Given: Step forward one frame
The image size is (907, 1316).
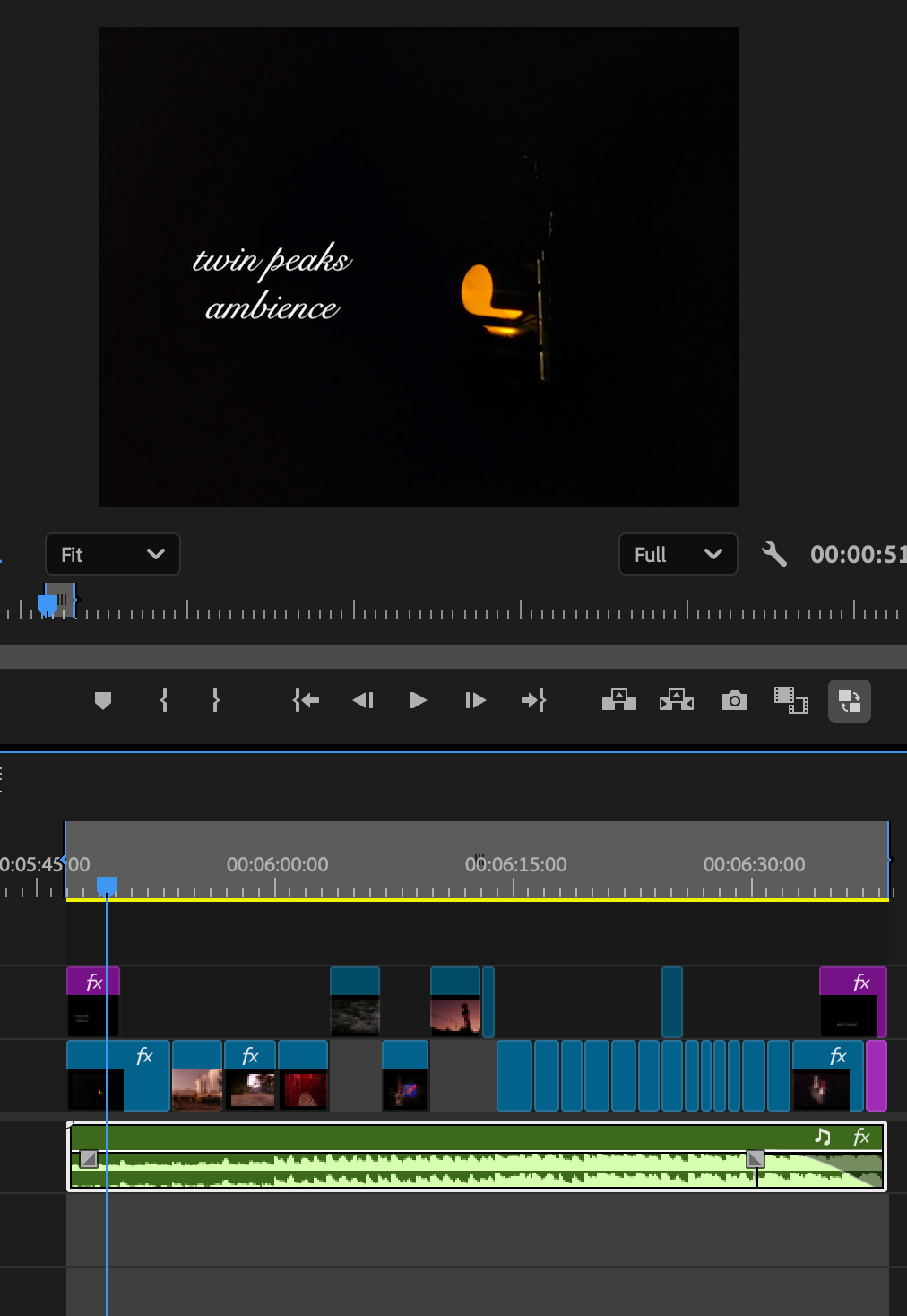Looking at the screenshot, I should click(x=475, y=700).
